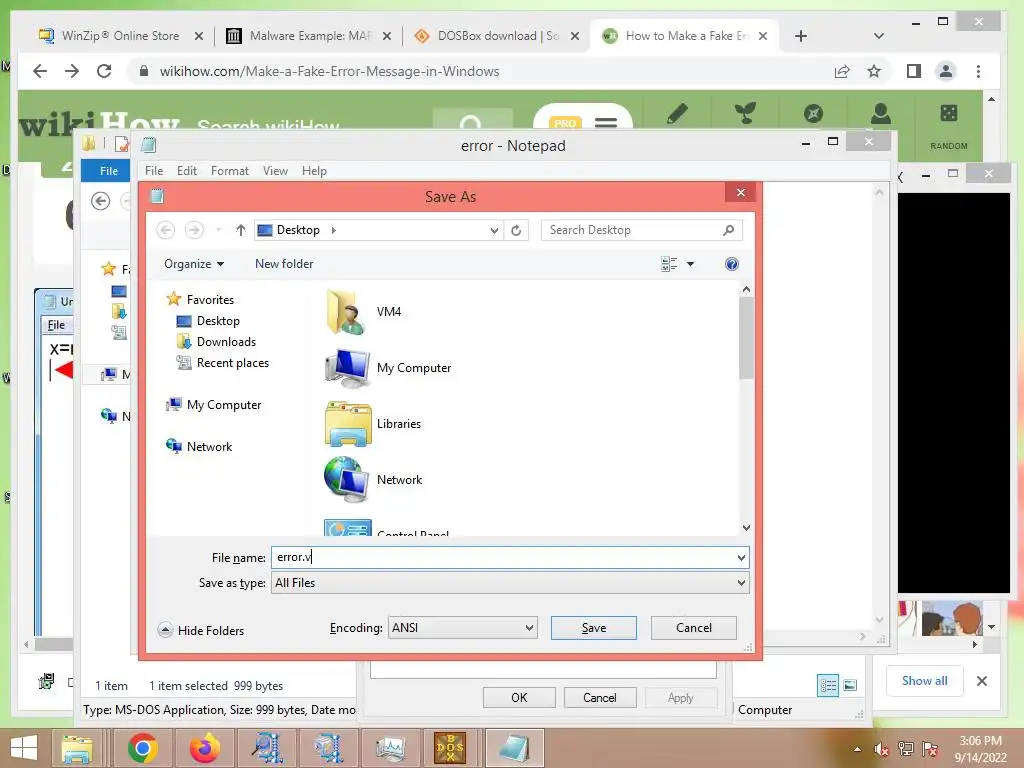
Task: Open a new browser tab
Action: tap(801, 36)
